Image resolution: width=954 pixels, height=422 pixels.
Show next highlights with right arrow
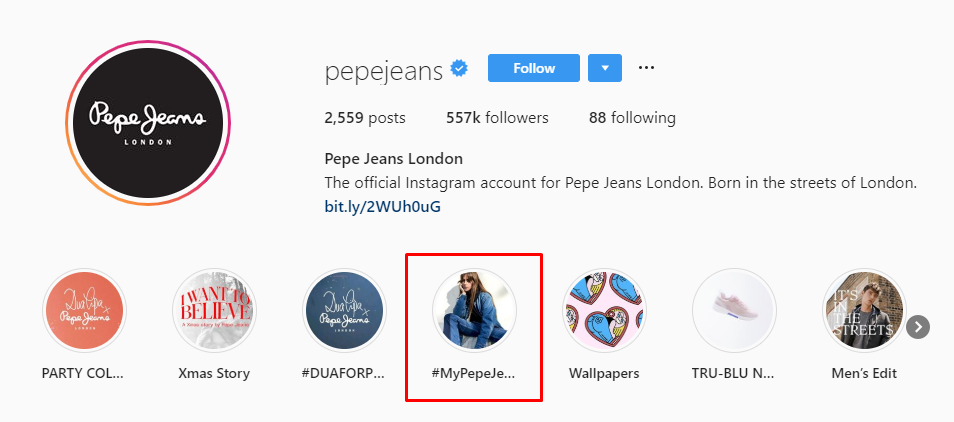click(x=918, y=327)
